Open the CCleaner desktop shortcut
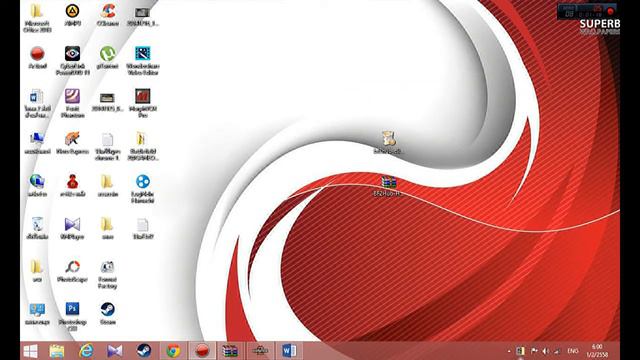Screen dimensions: 640x360 (108, 15)
